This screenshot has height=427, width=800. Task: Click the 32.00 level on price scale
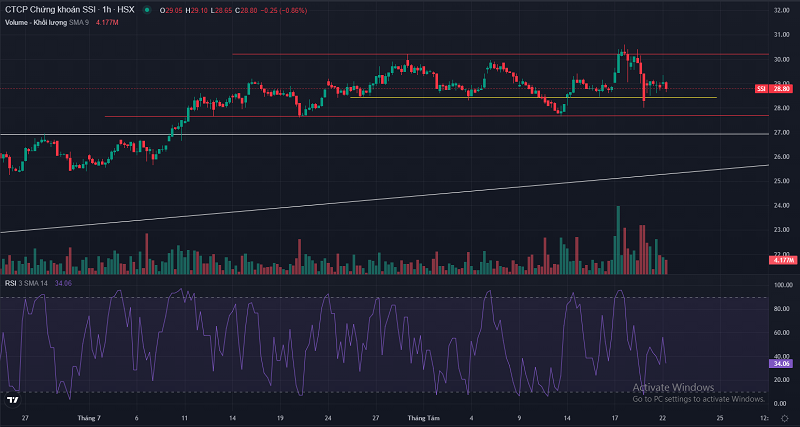coord(781,11)
